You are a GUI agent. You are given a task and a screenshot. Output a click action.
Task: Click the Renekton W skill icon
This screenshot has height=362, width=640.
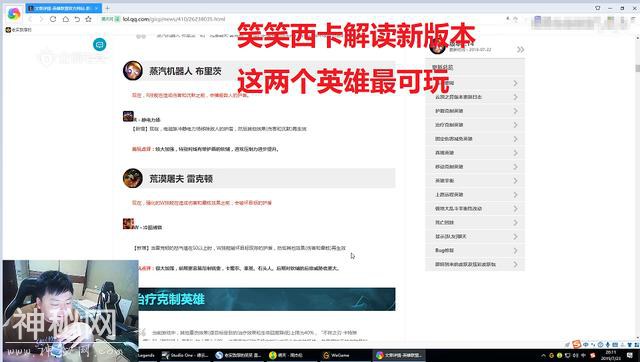[128, 224]
